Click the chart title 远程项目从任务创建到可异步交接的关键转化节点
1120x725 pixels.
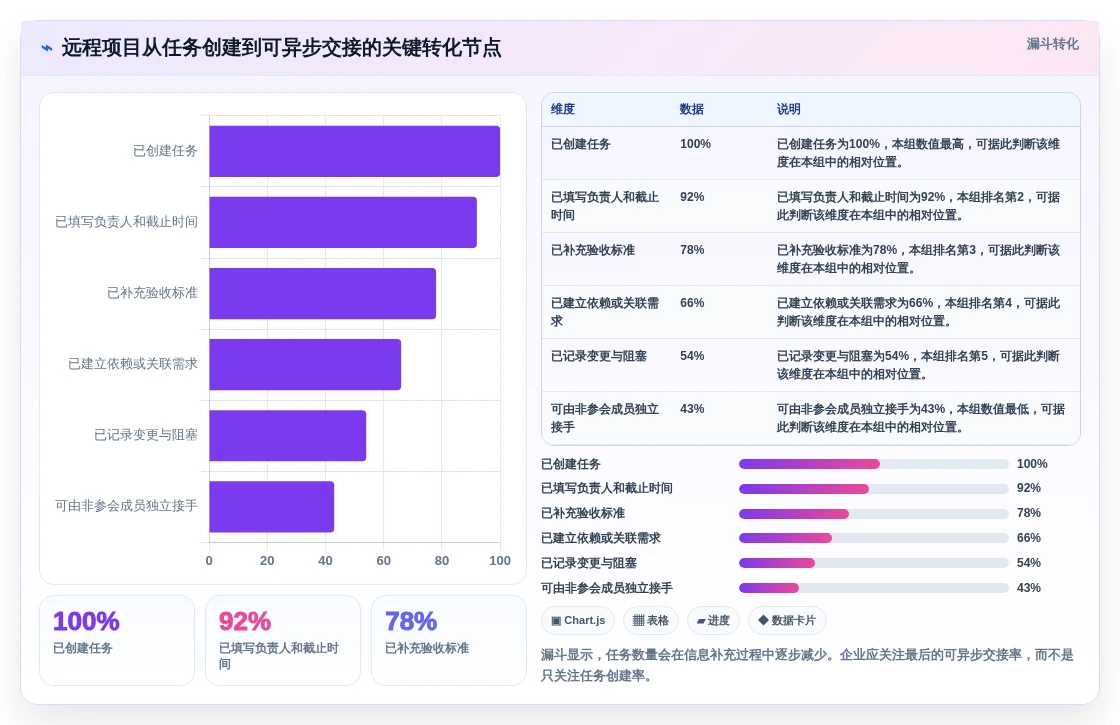click(281, 48)
